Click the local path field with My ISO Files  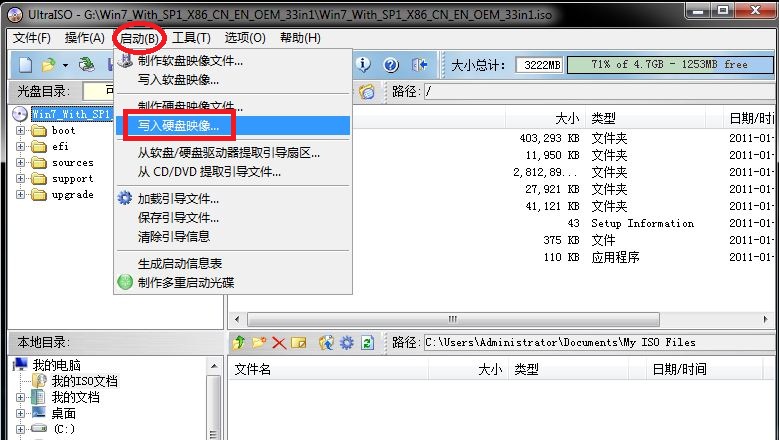596,343
